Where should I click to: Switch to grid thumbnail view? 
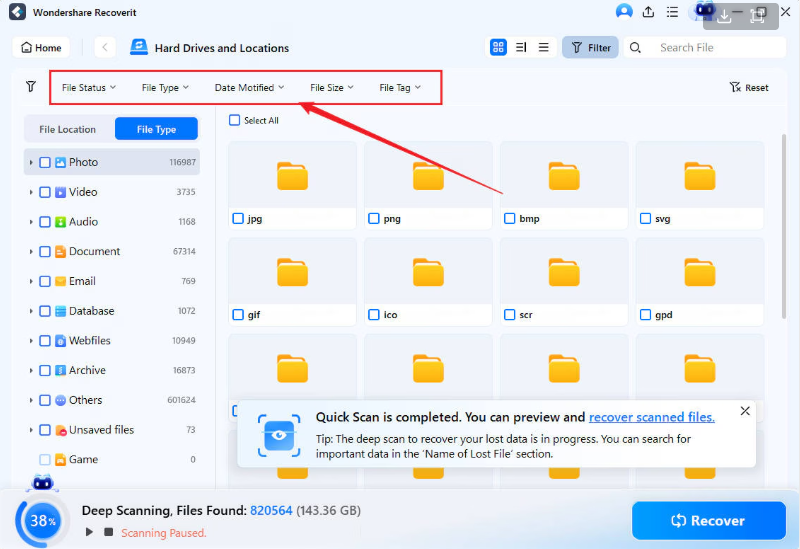coord(498,47)
